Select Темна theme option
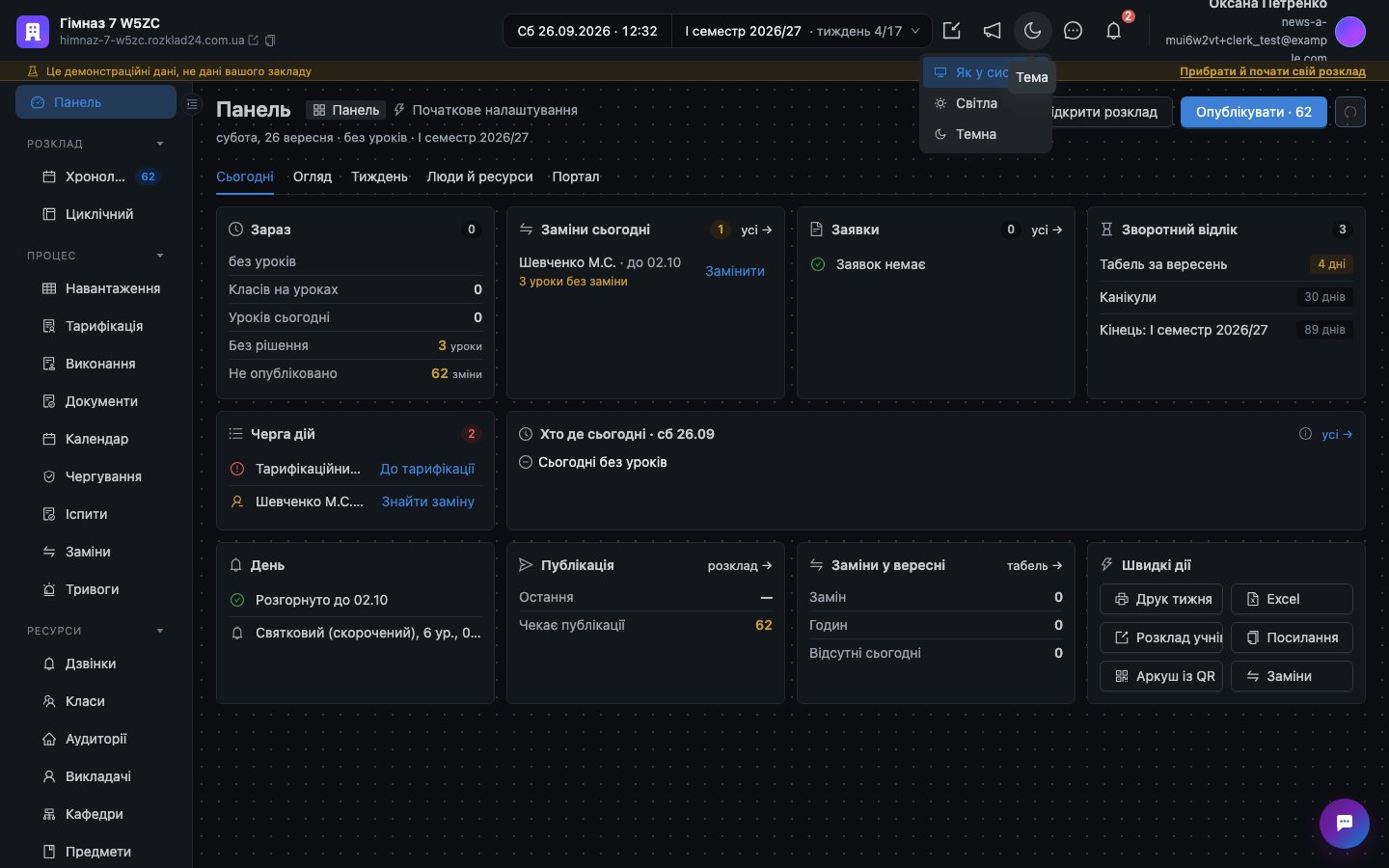This screenshot has height=868, width=1389. coord(985,134)
